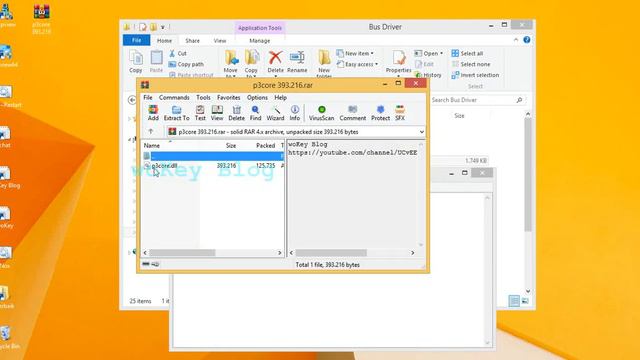Switch Explorer to large icons view
Image resolution: width=640 pixels, height=360 pixels.
tap(525, 301)
